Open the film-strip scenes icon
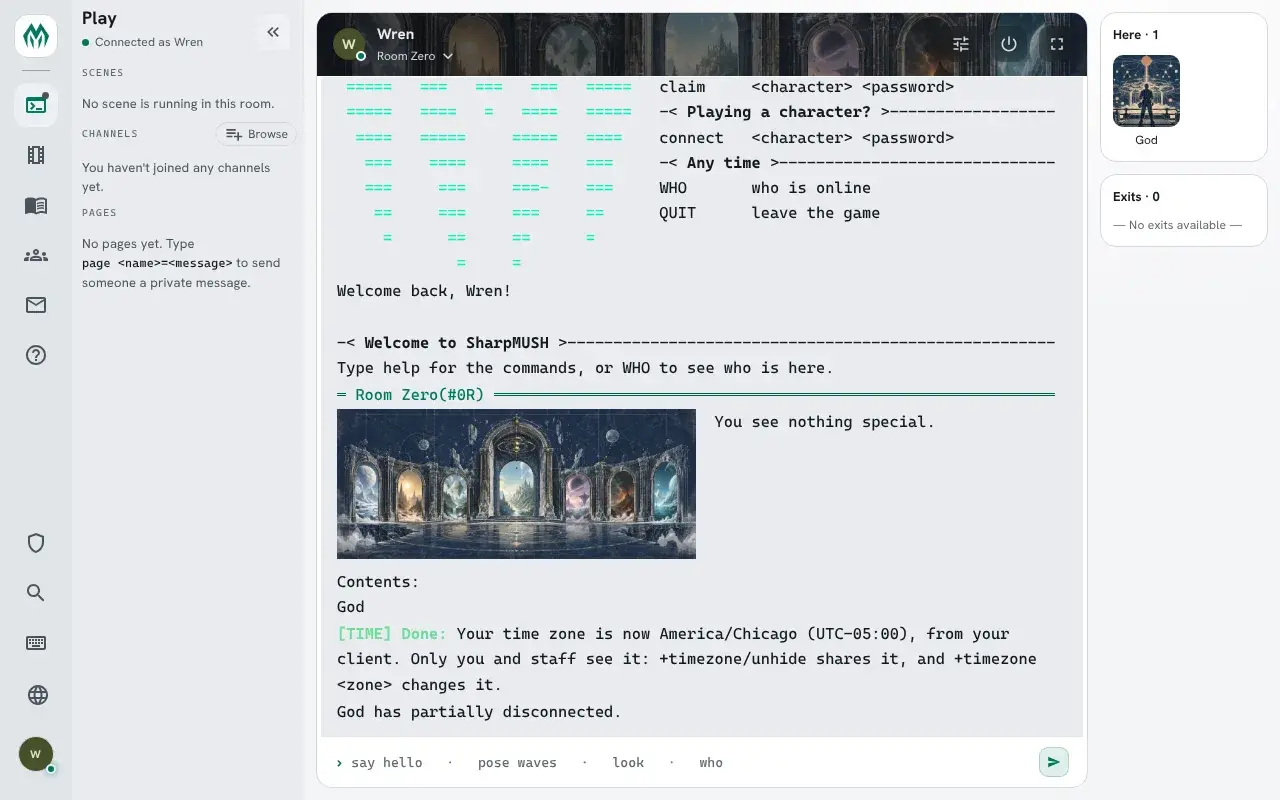Image resolution: width=1280 pixels, height=800 pixels. (36, 155)
